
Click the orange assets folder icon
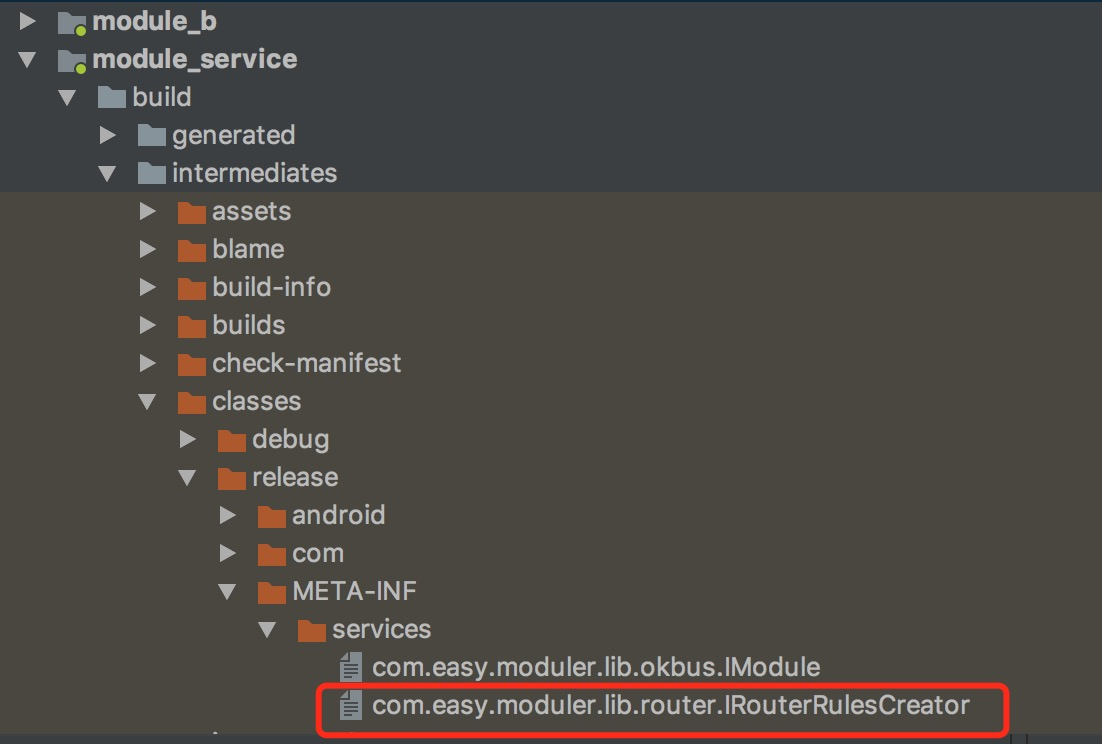pyautogui.click(x=191, y=211)
